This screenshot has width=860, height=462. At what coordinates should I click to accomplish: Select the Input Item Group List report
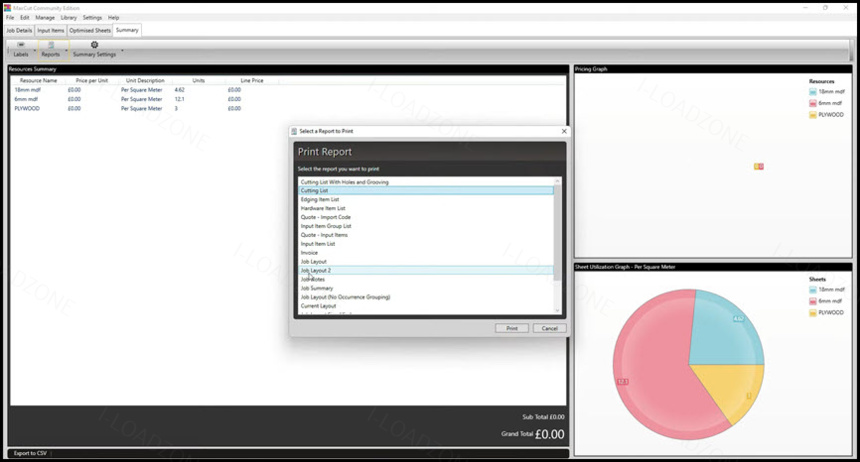click(426, 226)
